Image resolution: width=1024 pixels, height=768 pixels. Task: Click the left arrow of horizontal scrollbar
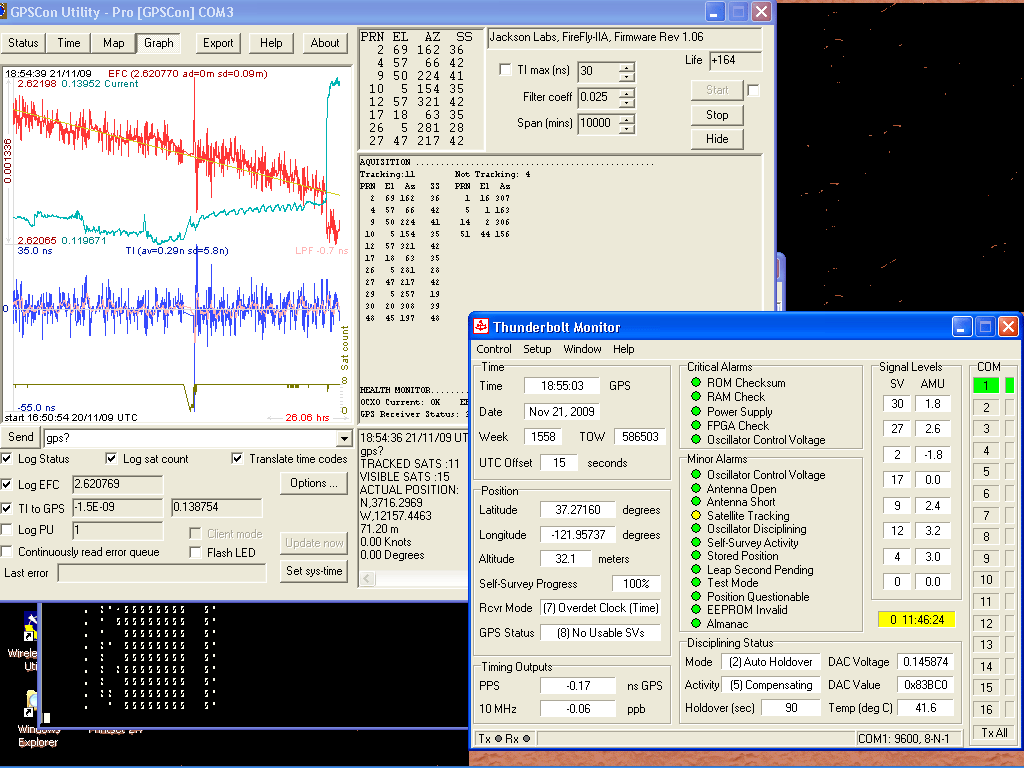pyautogui.click(x=367, y=579)
